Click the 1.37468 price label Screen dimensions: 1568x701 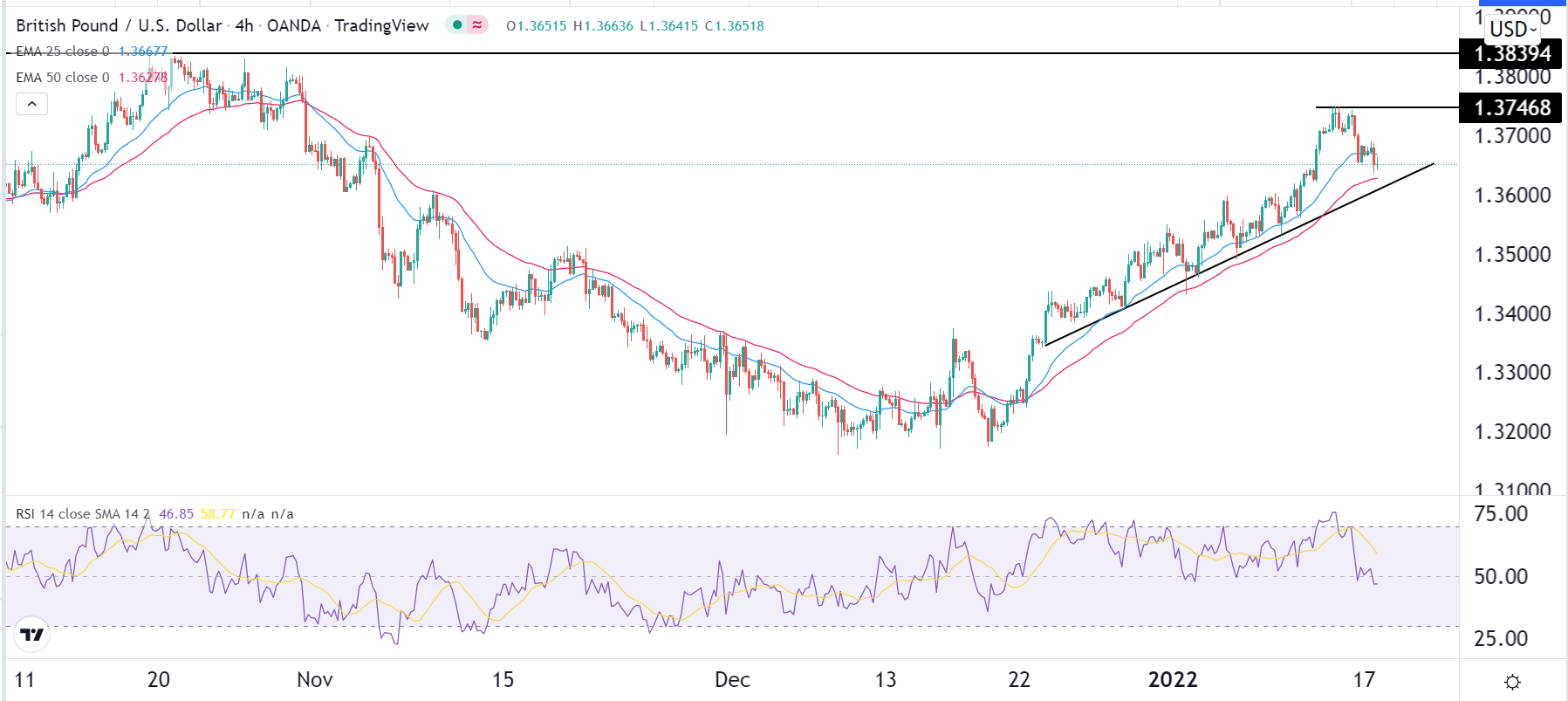point(1512,108)
